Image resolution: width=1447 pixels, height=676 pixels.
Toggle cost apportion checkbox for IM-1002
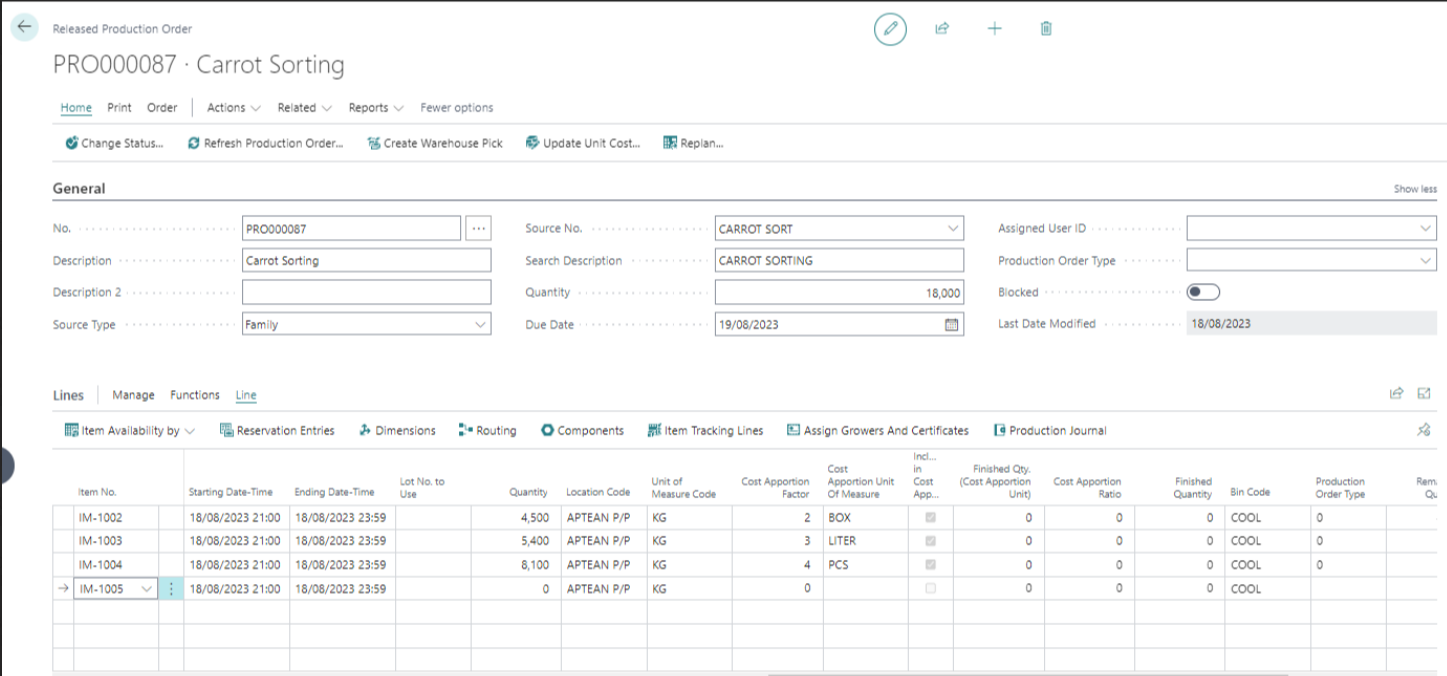coord(931,518)
